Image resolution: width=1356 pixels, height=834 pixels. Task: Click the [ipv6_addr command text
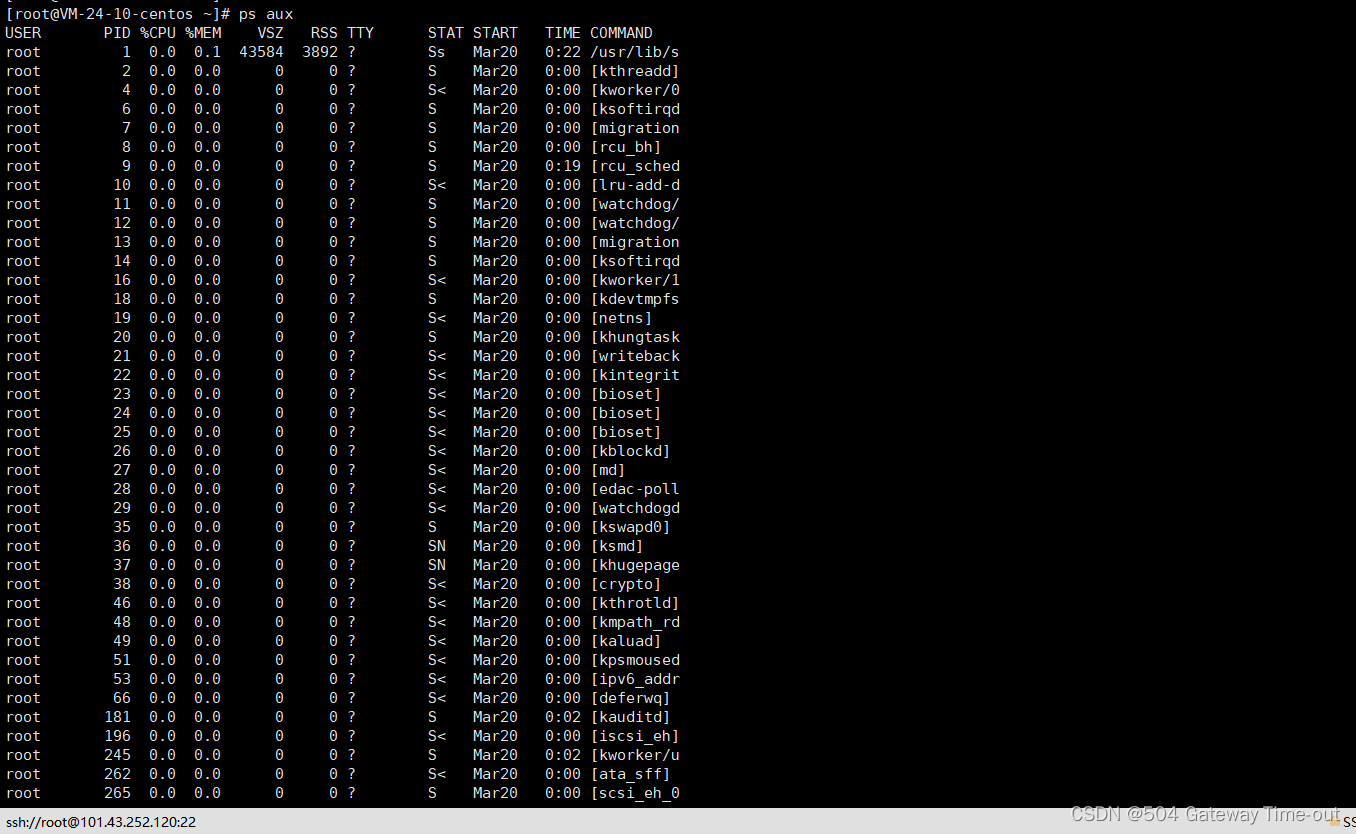coord(635,679)
